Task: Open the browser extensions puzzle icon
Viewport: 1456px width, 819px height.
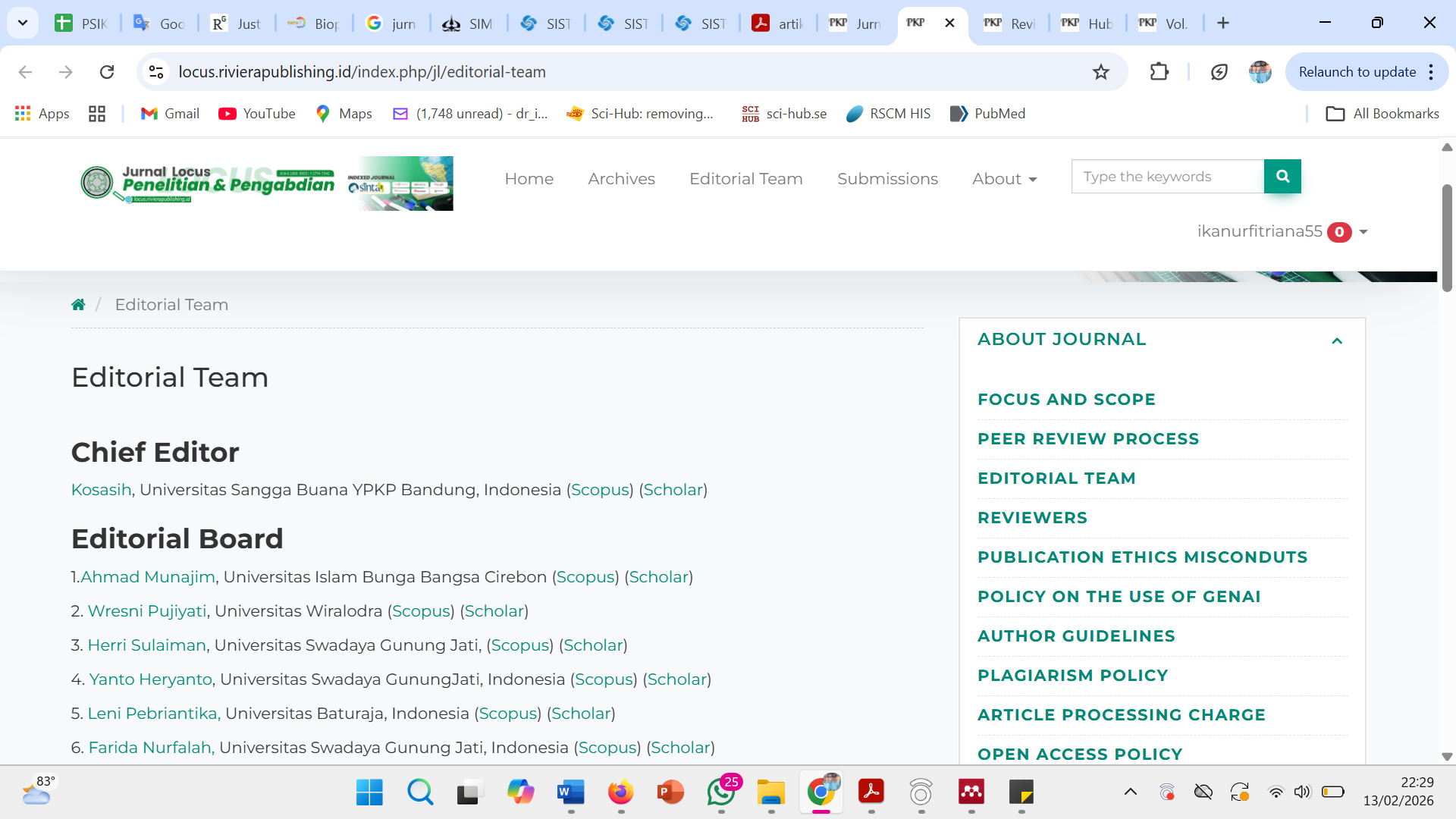Action: click(1159, 72)
